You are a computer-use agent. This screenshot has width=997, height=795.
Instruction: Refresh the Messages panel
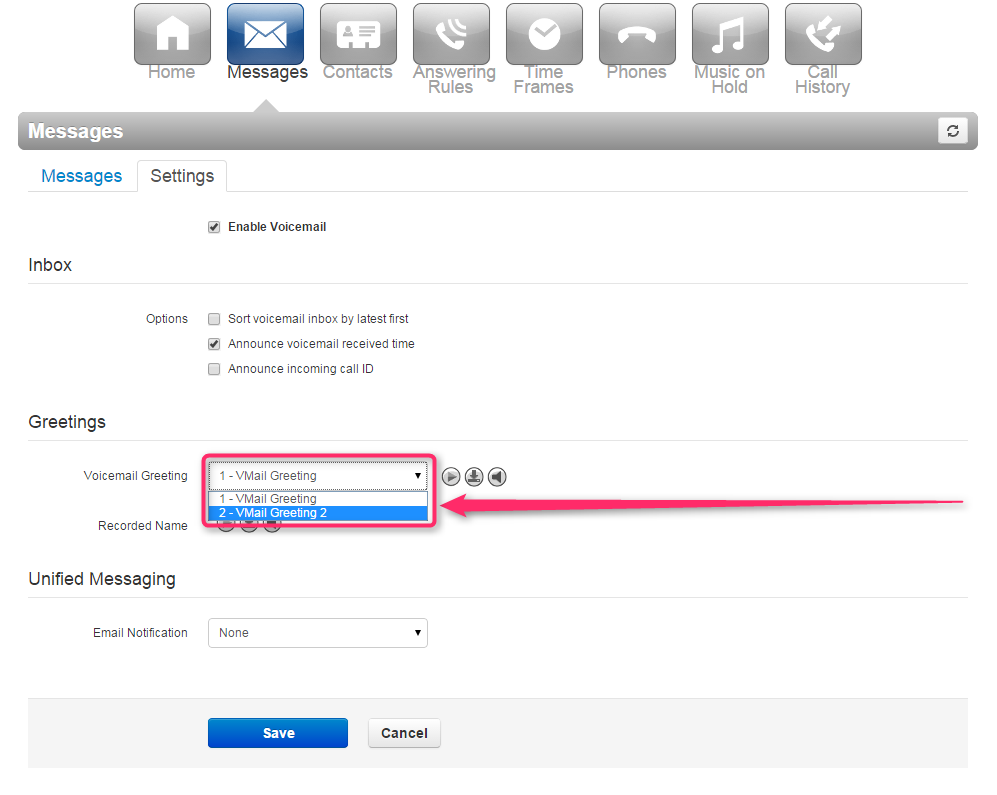(x=952, y=130)
